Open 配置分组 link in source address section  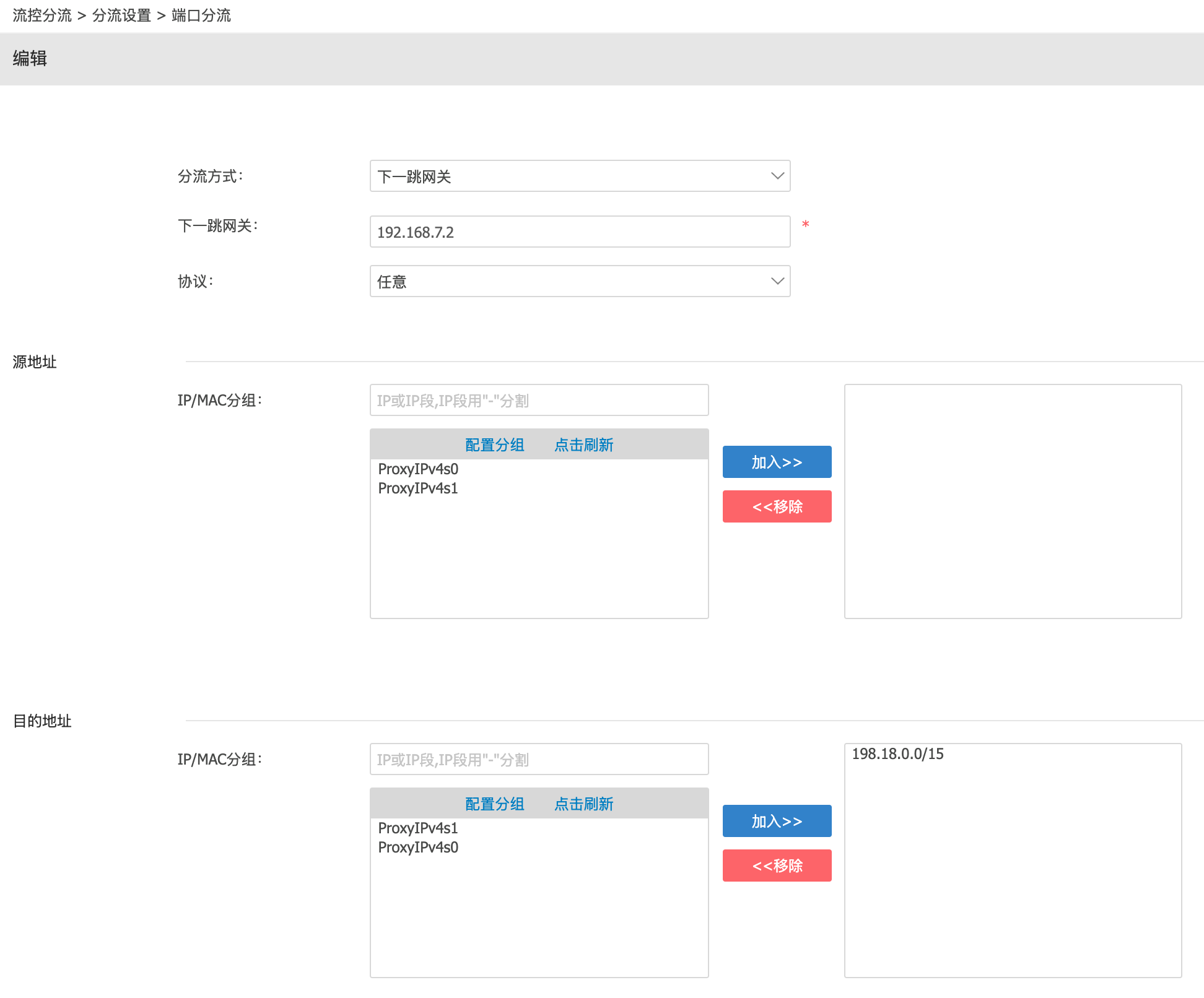click(x=494, y=445)
